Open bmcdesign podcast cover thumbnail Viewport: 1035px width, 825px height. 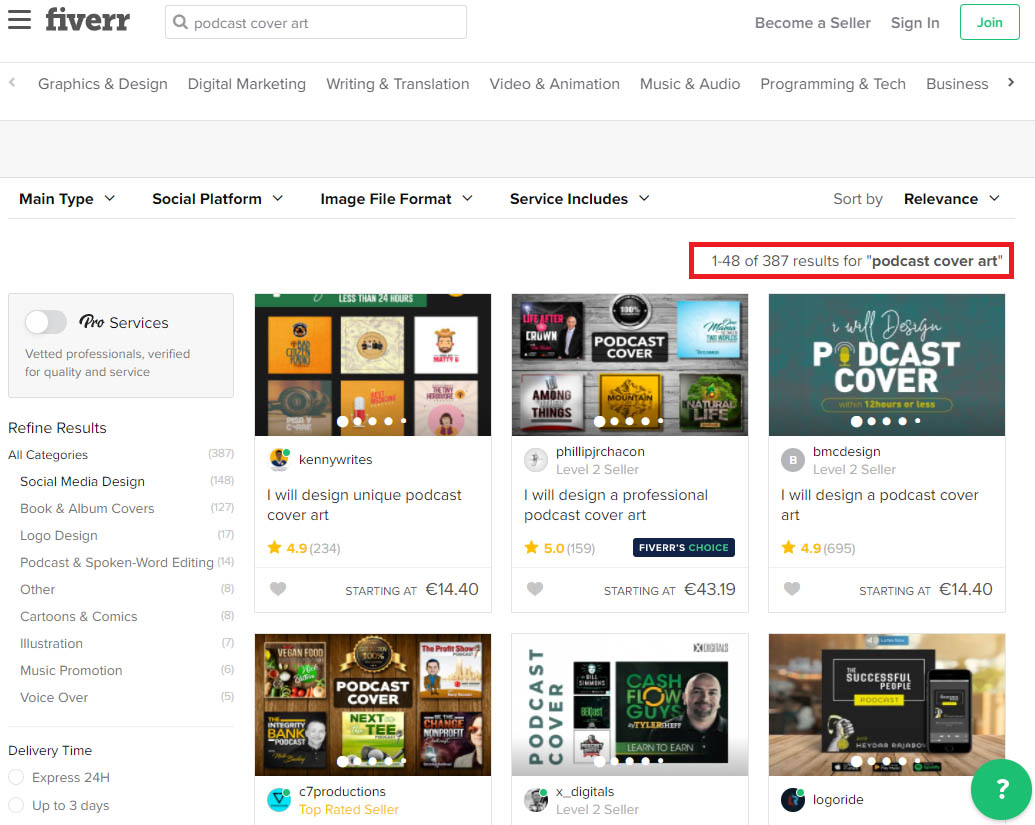[886, 365]
